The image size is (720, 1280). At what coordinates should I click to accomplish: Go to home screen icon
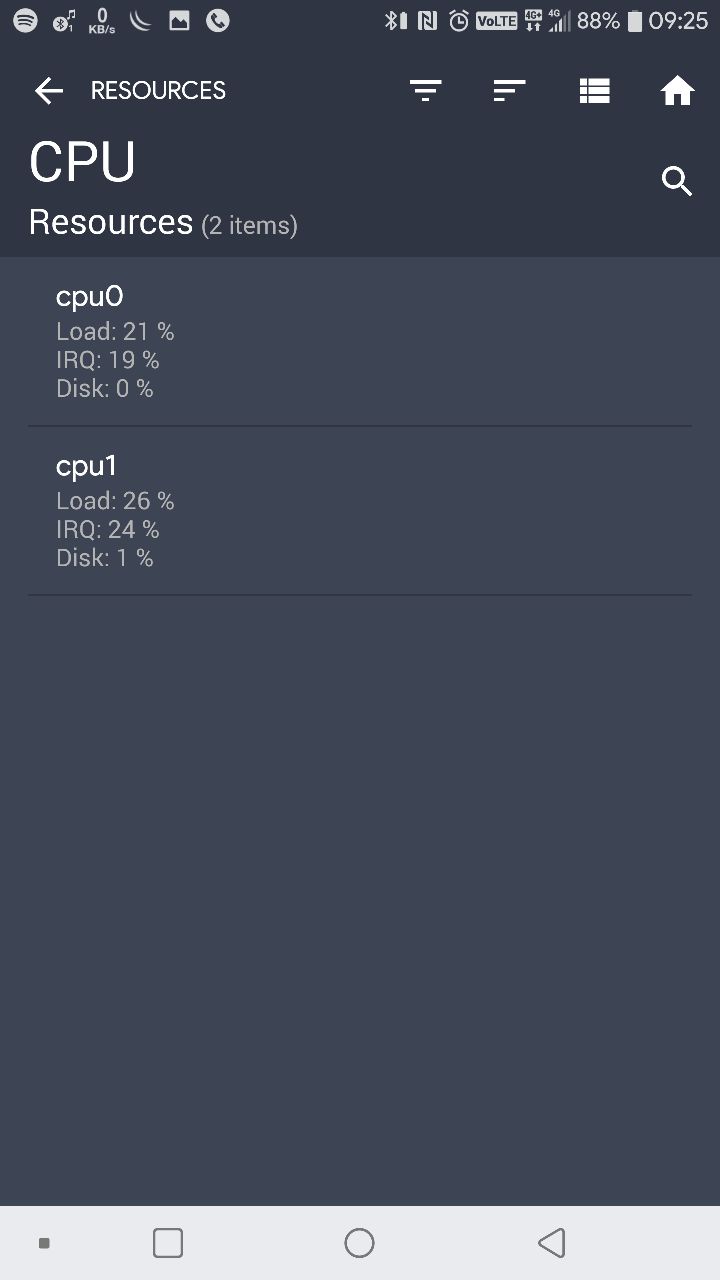[677, 91]
